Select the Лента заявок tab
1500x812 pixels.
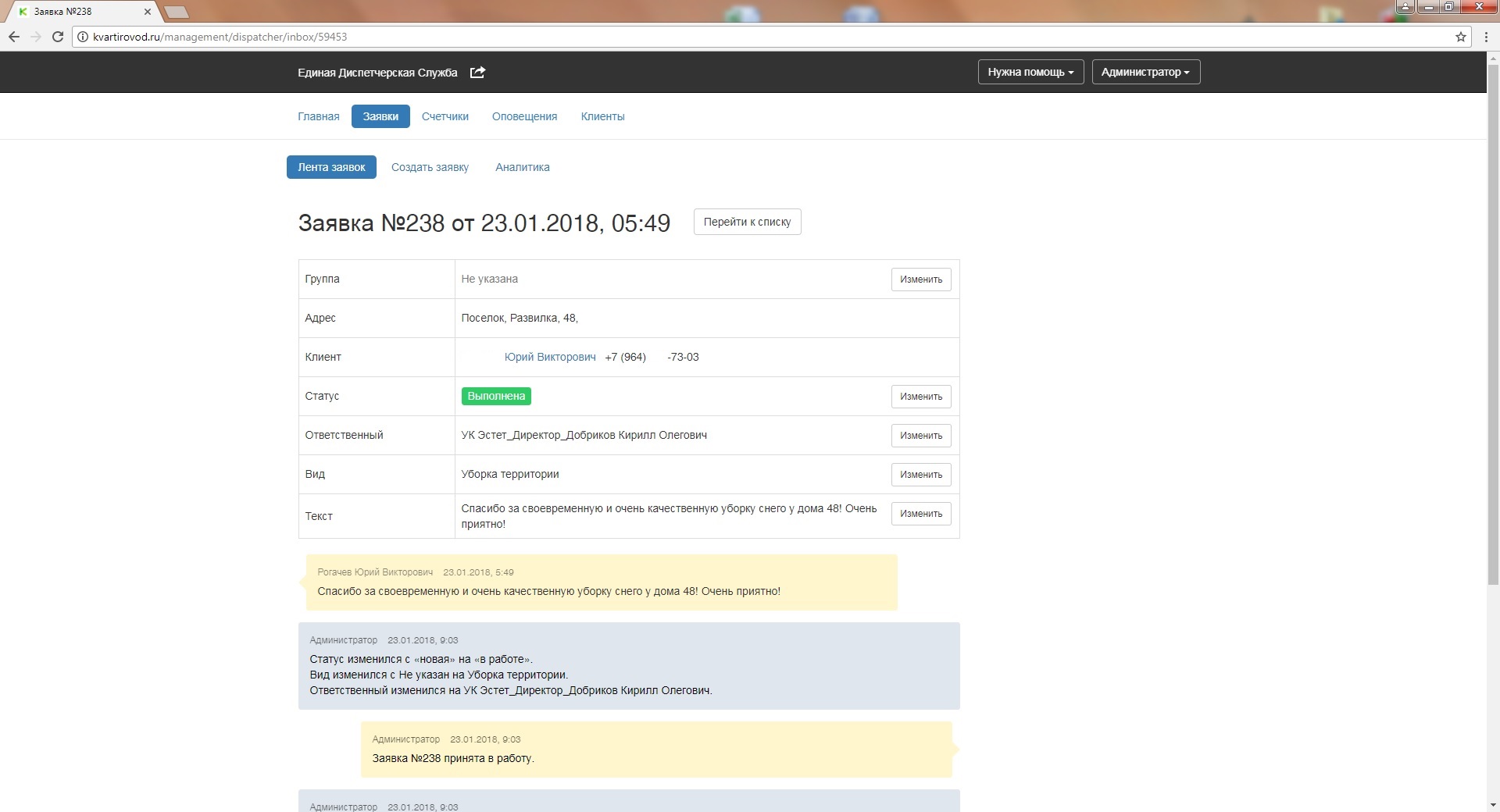[x=331, y=167]
